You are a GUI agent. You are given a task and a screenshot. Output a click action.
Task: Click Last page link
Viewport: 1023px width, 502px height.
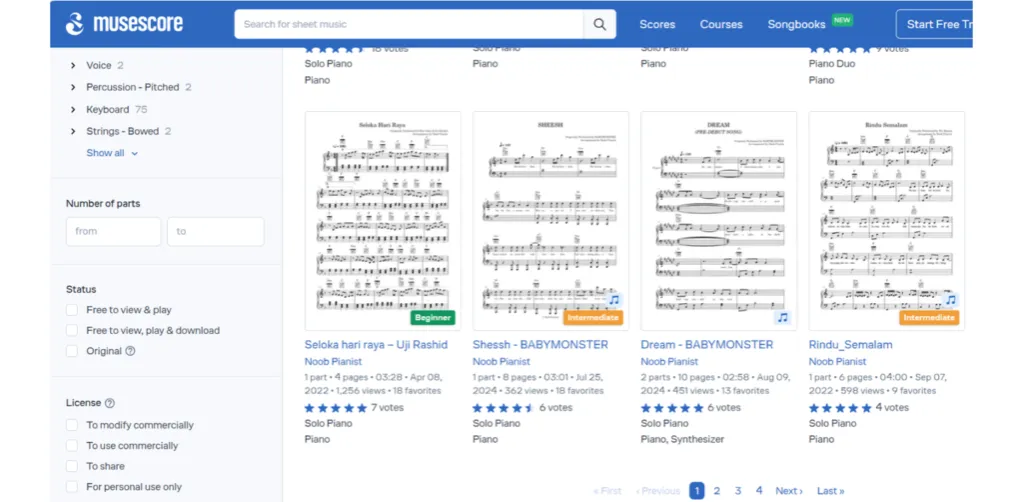pos(831,491)
